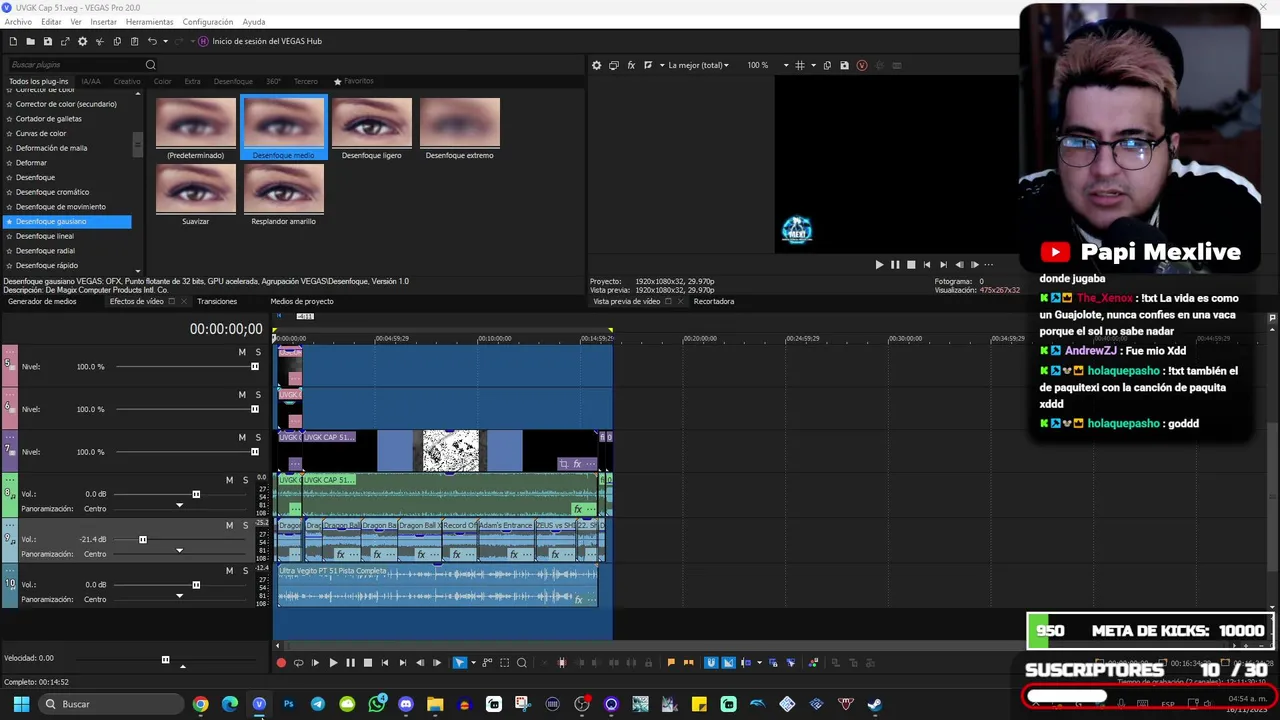Screen dimensions: 1280x720
Task: Create a new project from the toolbar
Action: (13, 41)
